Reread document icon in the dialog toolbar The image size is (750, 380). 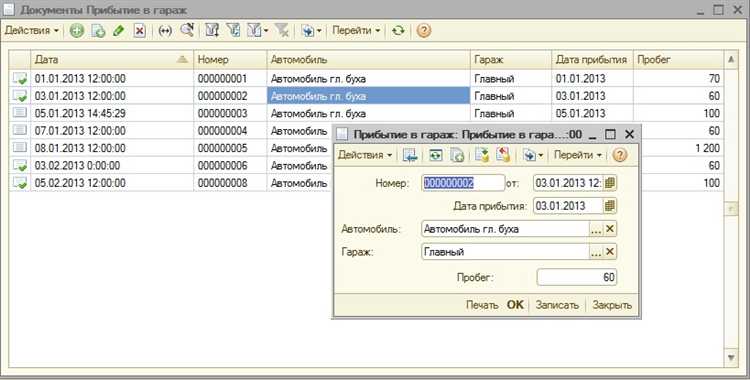pos(435,155)
